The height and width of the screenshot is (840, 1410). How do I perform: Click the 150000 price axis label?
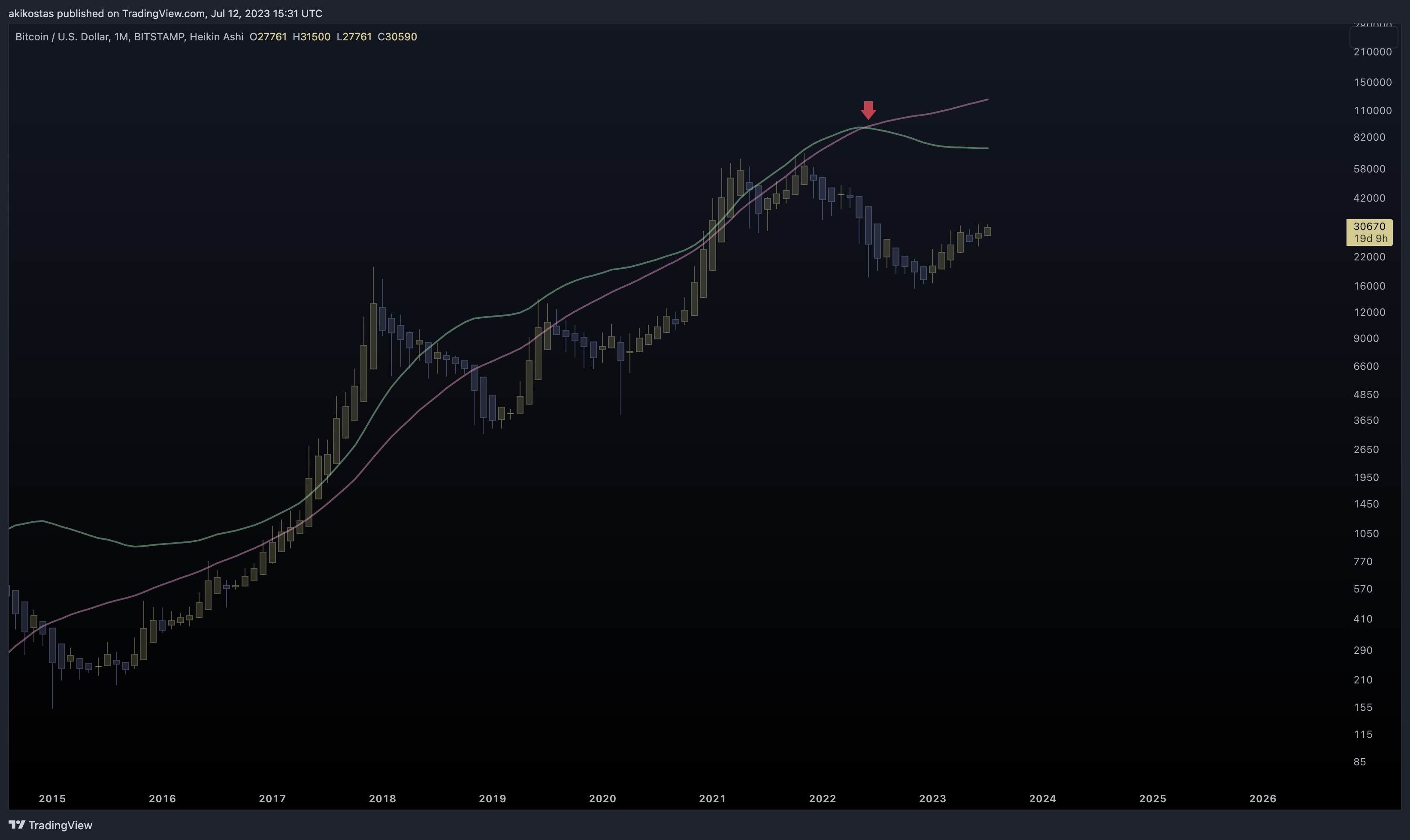click(1373, 83)
